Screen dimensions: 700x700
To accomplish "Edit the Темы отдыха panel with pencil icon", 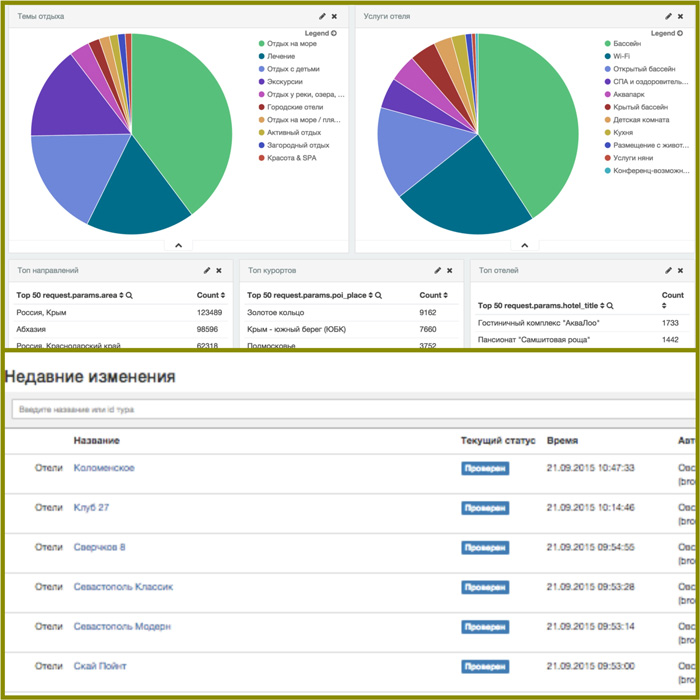I will [x=322, y=17].
